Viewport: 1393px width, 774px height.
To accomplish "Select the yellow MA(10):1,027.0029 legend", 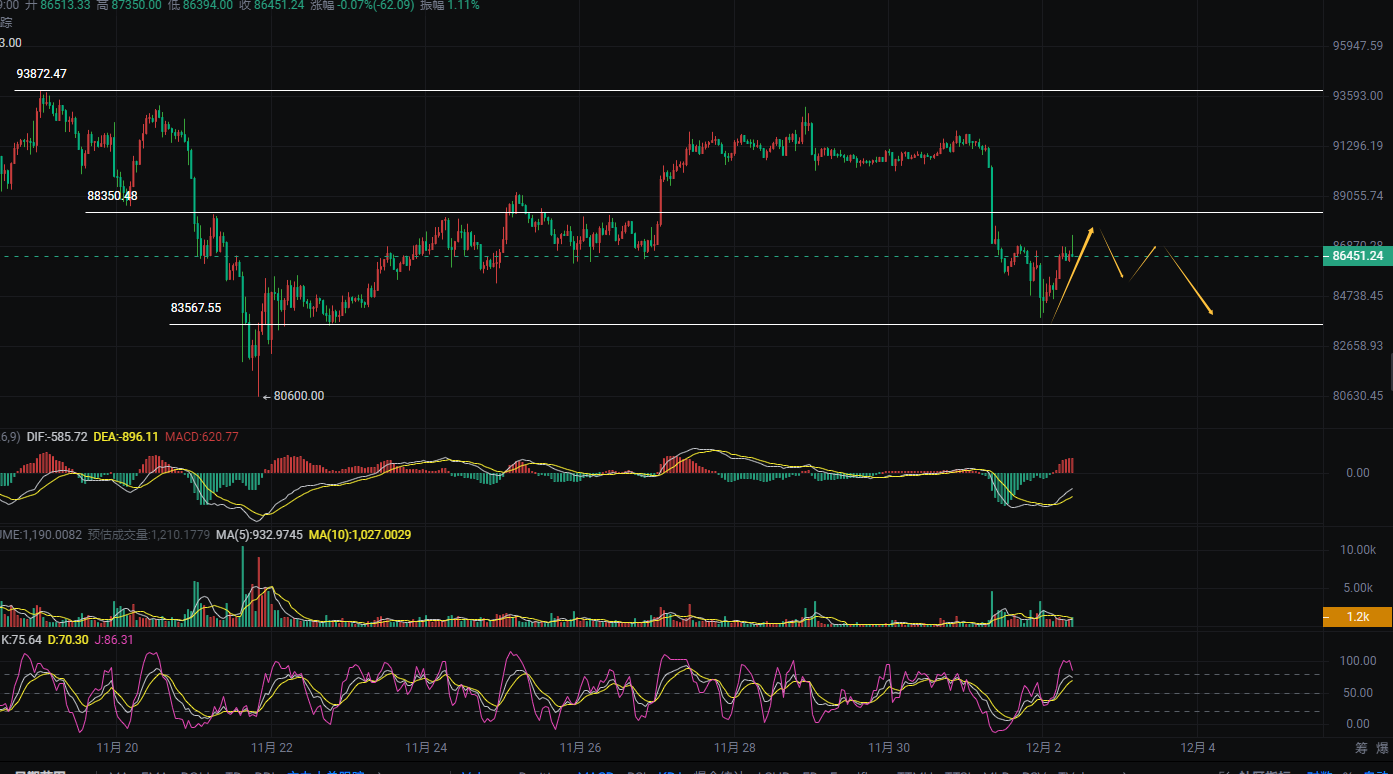I will [x=359, y=535].
